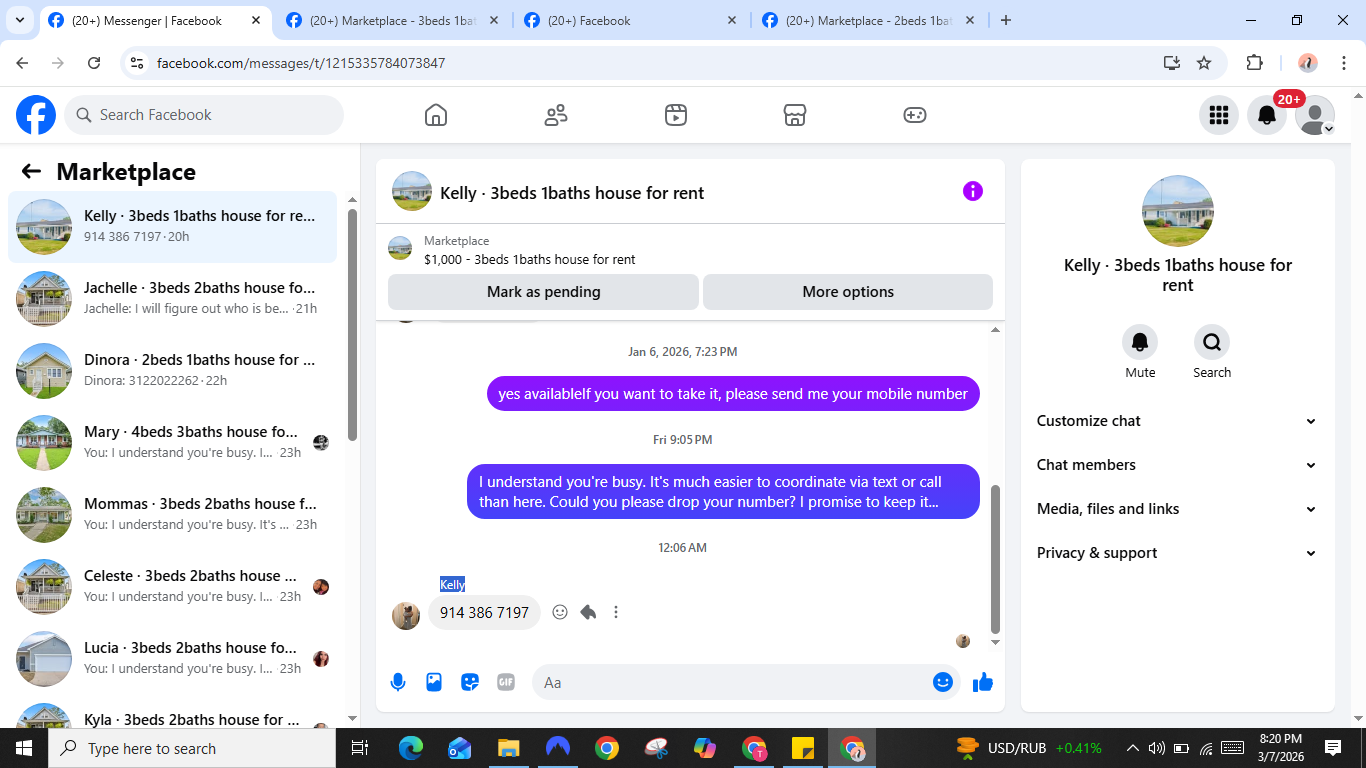This screenshot has height=768, width=1366.
Task: Open Celeste 3beds 2baths conversation
Action: 172,587
